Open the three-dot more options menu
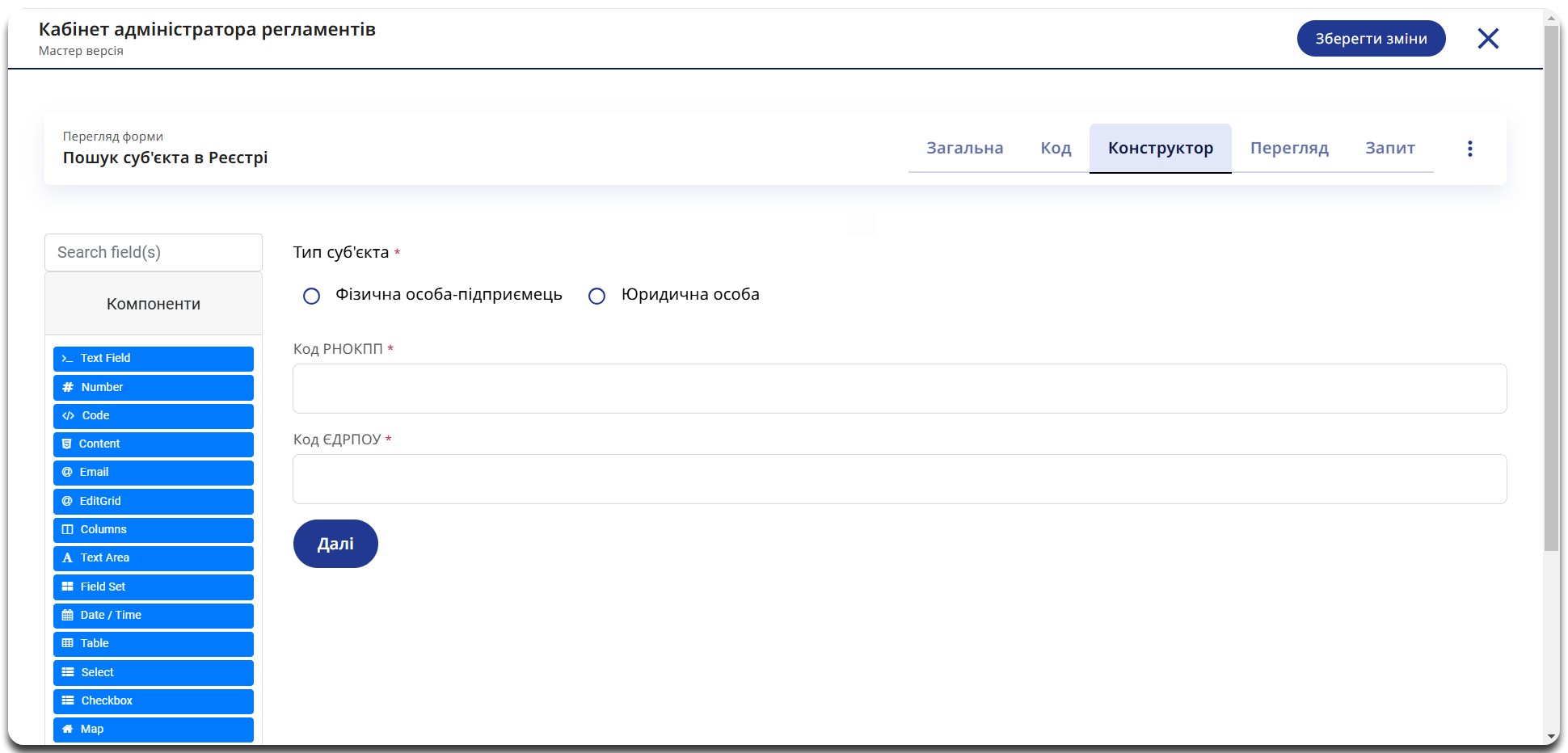Viewport: 1568px width, 753px height. [1469, 149]
